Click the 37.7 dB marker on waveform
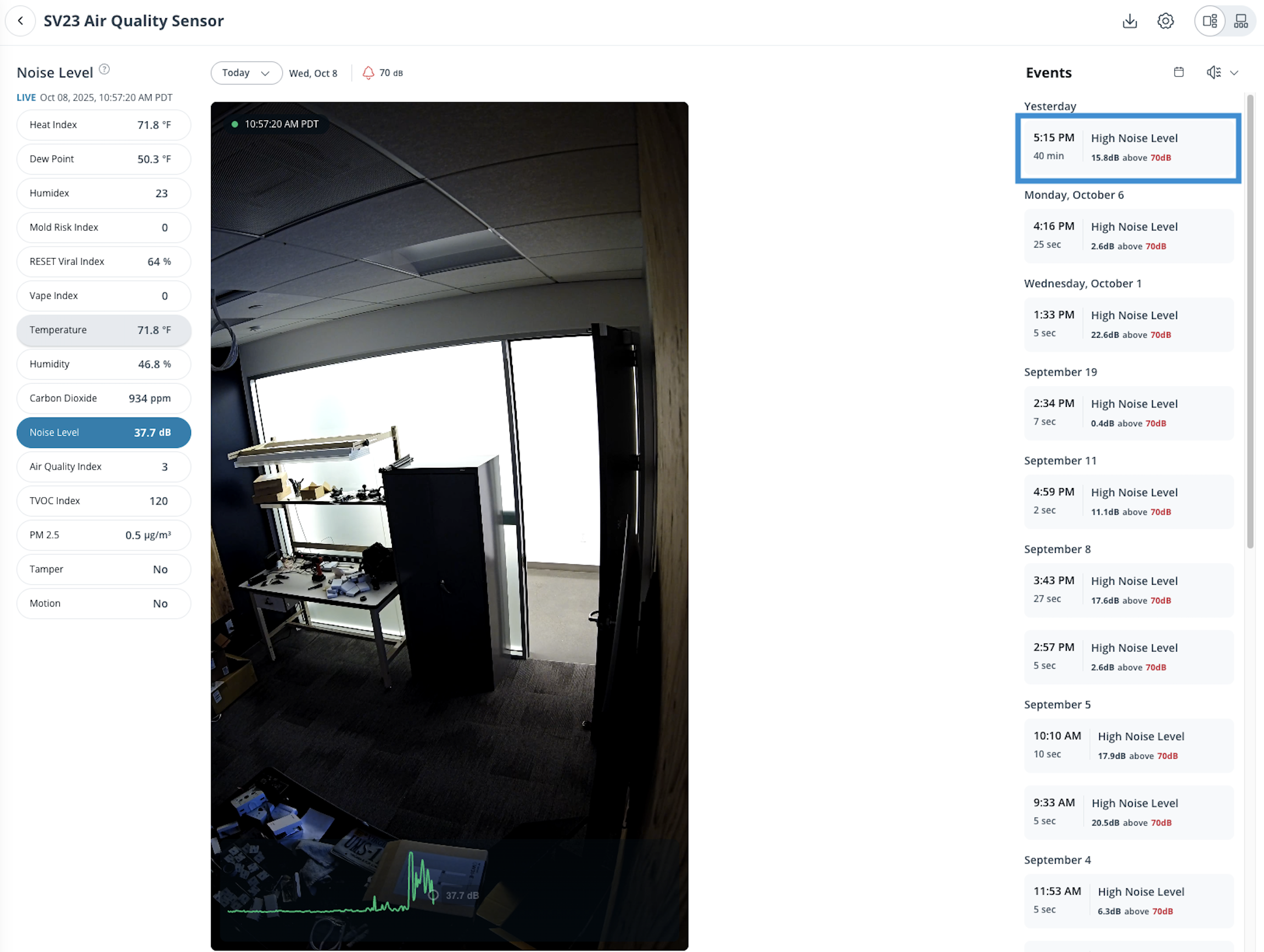 click(x=434, y=895)
